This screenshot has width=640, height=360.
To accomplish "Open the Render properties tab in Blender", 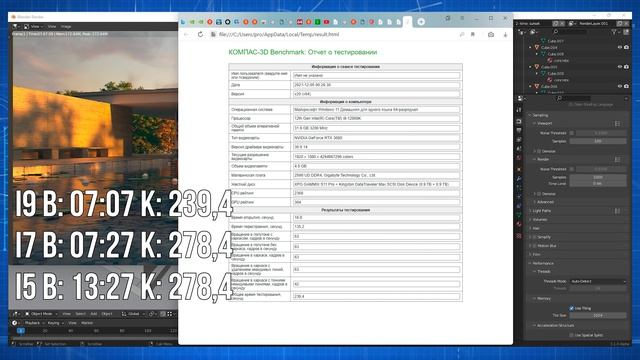I will [x=519, y=121].
